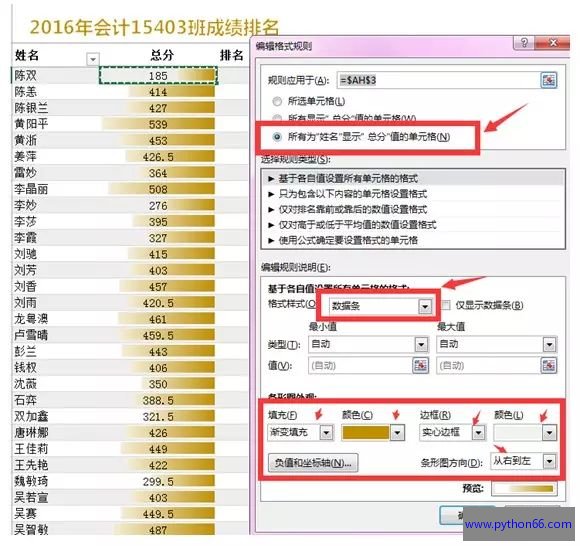
Task: Select rule type 仅对高于或低于平均值的数值设置格式
Action: click(x=413, y=225)
